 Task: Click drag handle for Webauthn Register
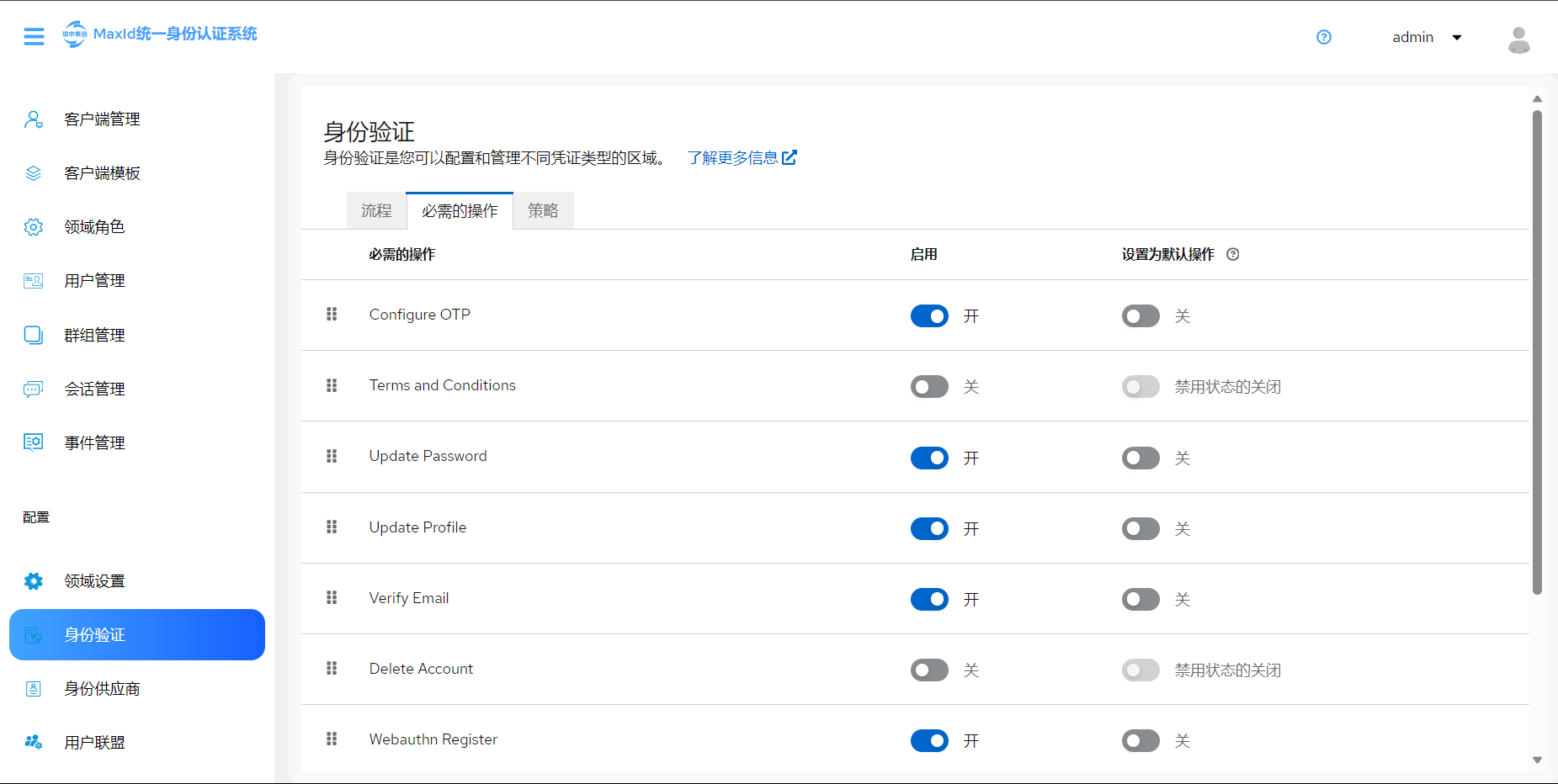click(332, 739)
